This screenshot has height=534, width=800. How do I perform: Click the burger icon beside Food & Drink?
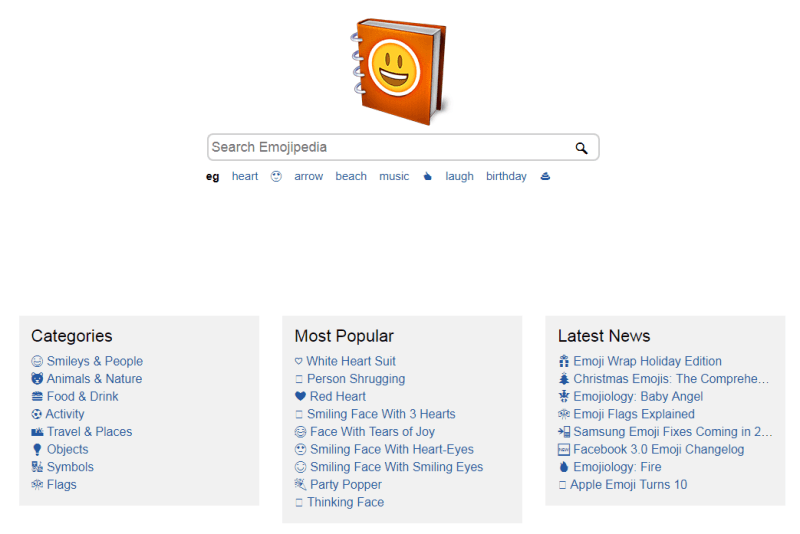pyautogui.click(x=37, y=397)
